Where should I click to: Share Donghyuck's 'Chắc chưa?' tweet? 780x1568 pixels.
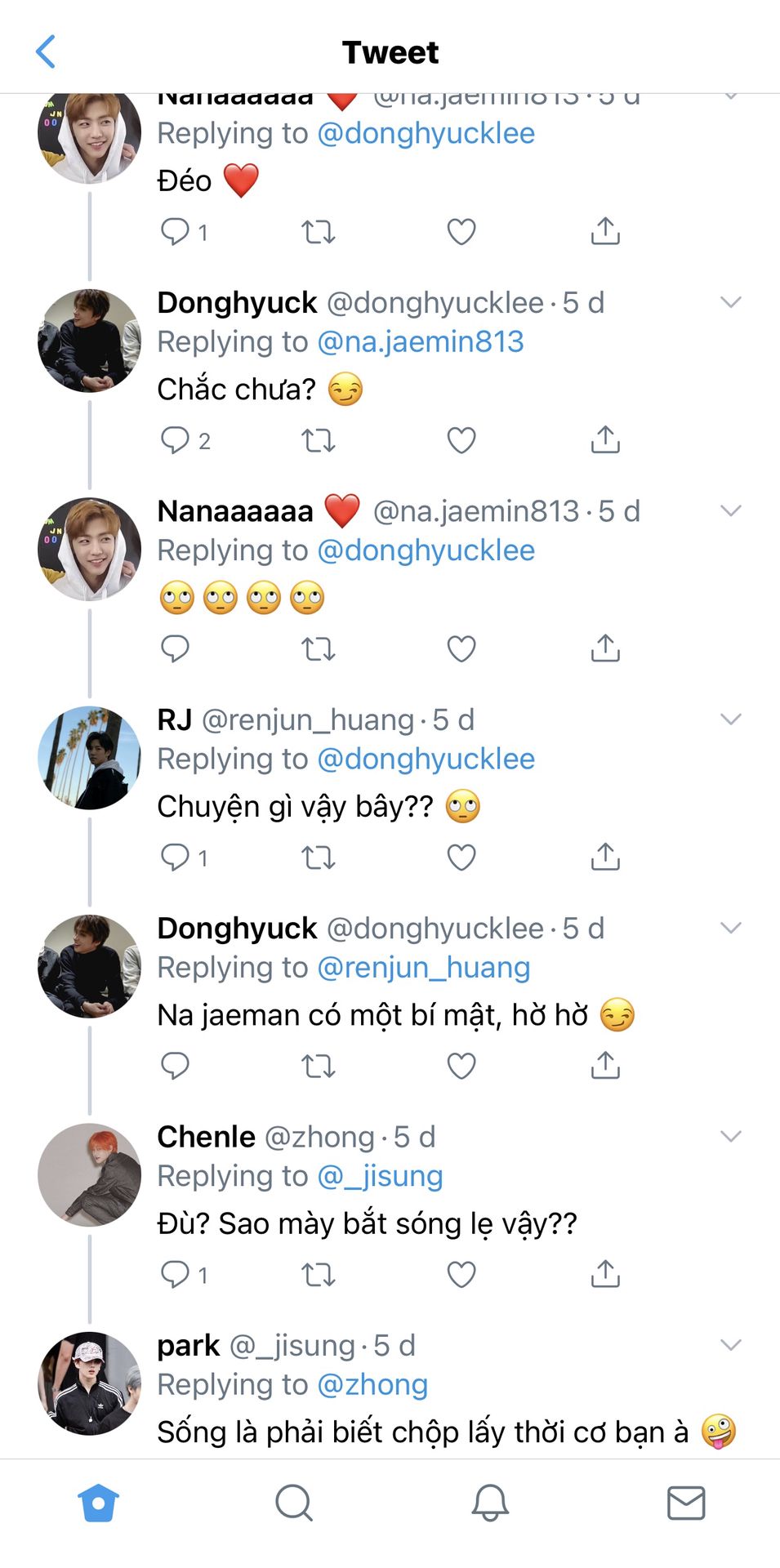(605, 439)
